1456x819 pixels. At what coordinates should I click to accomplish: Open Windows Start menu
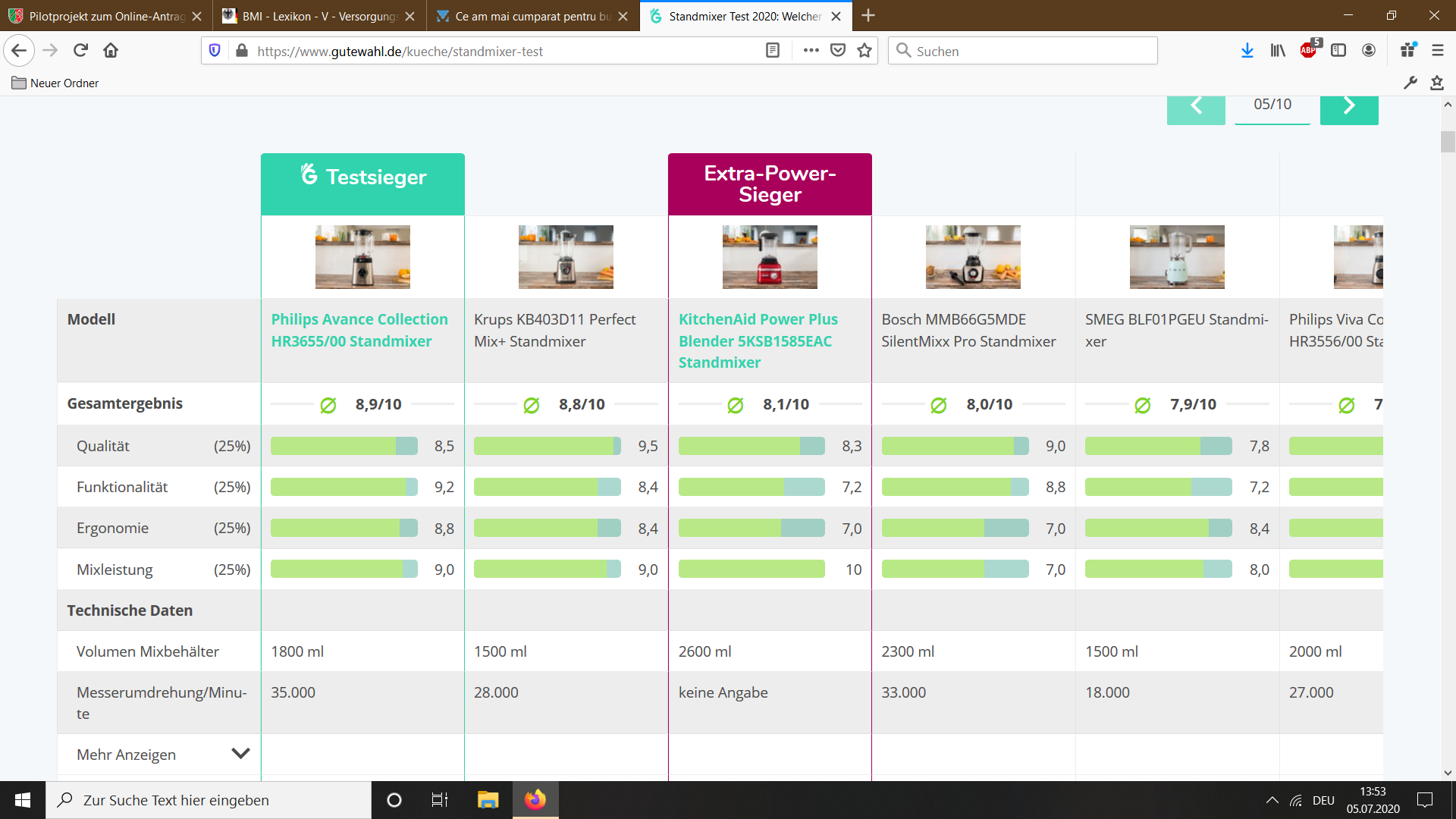click(x=23, y=800)
